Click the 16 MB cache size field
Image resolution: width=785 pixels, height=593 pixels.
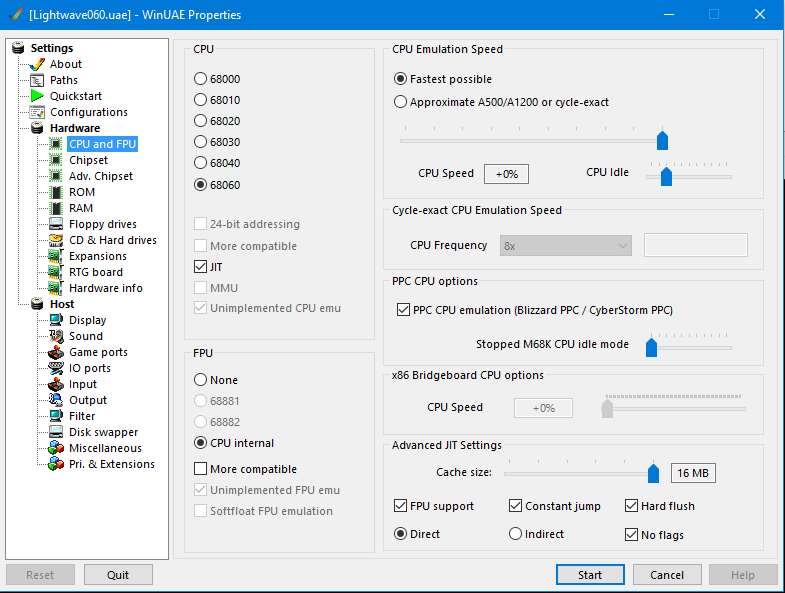point(693,473)
